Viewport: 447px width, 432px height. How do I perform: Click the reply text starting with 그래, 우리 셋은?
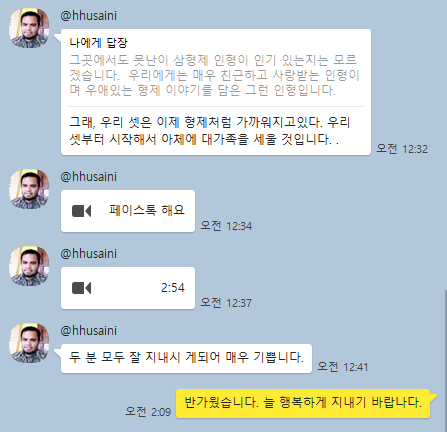[x=210, y=131]
